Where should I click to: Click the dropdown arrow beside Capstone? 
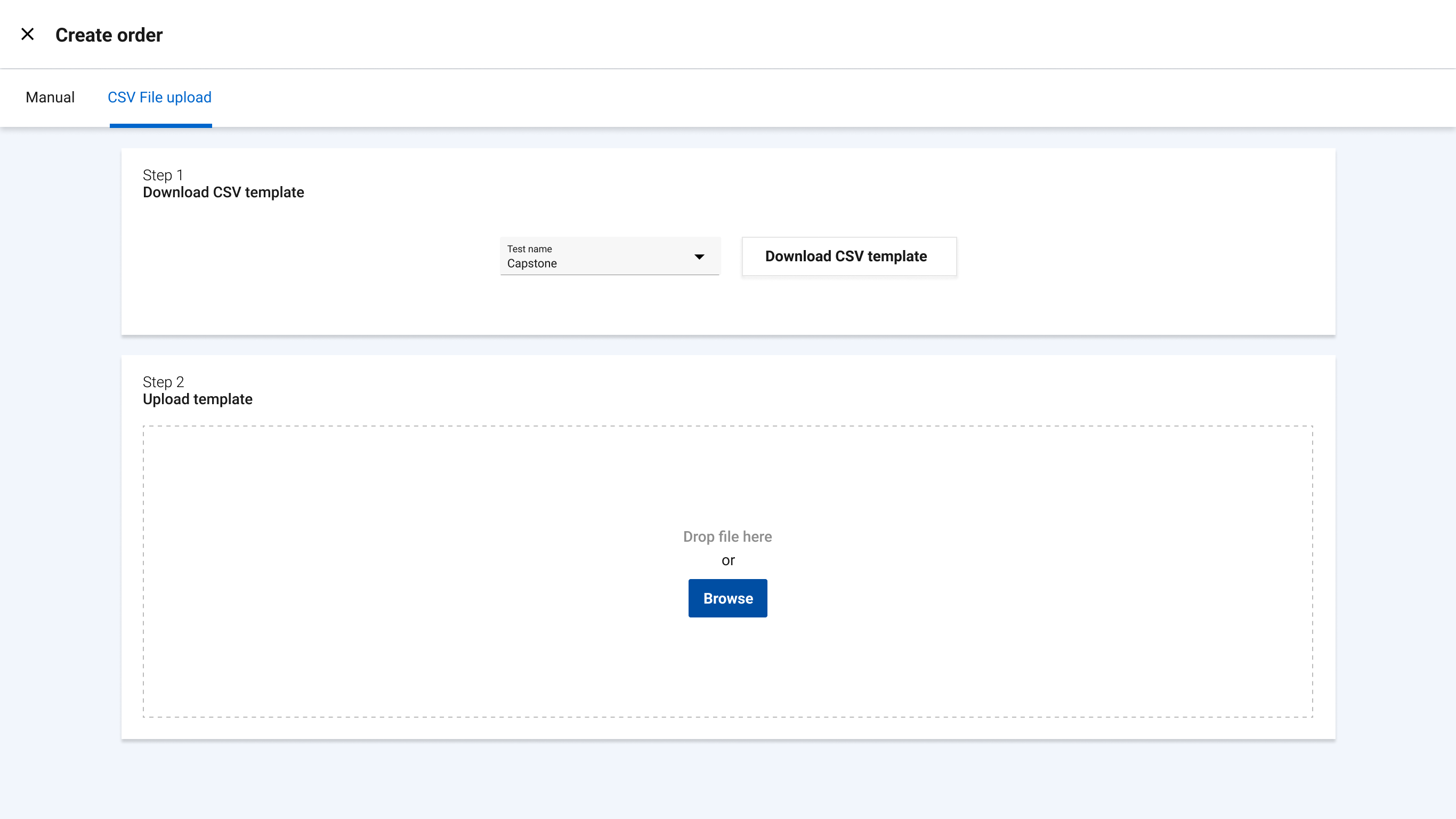(x=700, y=256)
